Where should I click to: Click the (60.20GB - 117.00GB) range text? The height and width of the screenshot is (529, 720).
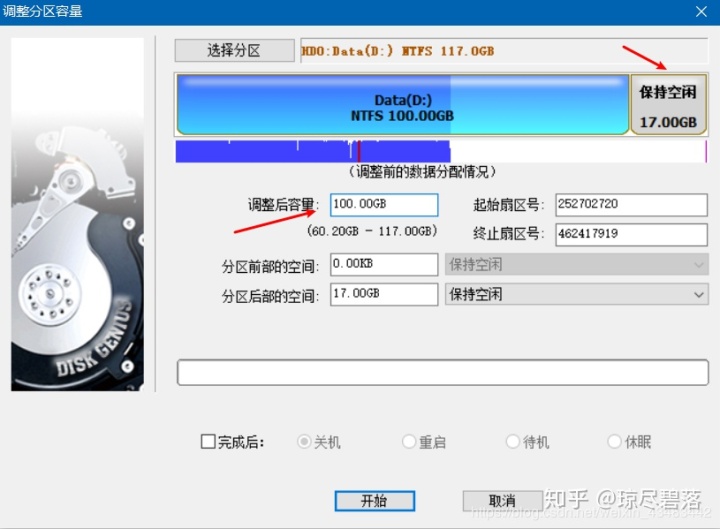point(372,231)
